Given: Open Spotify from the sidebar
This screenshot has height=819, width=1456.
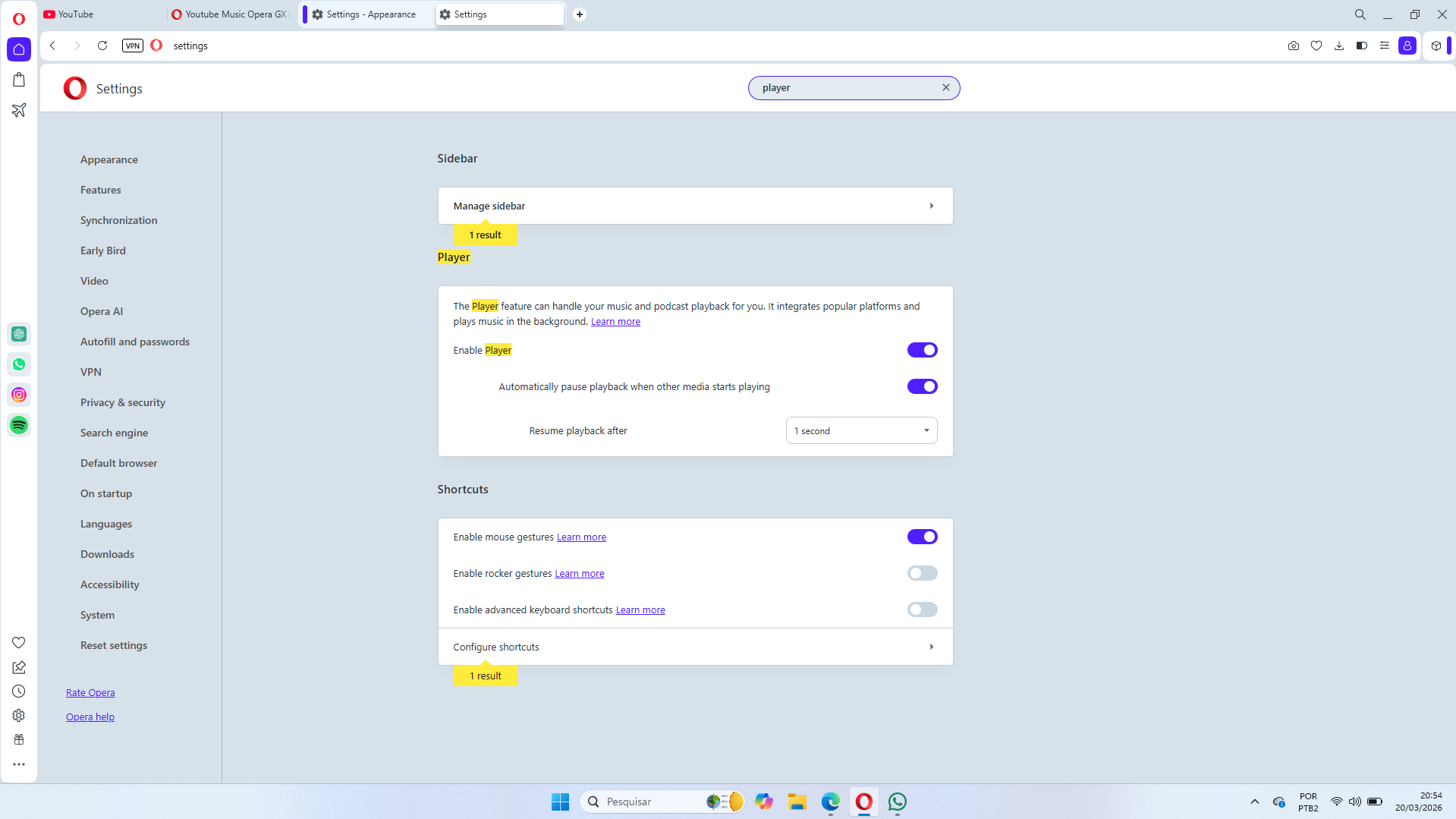Looking at the screenshot, I should (x=18, y=425).
